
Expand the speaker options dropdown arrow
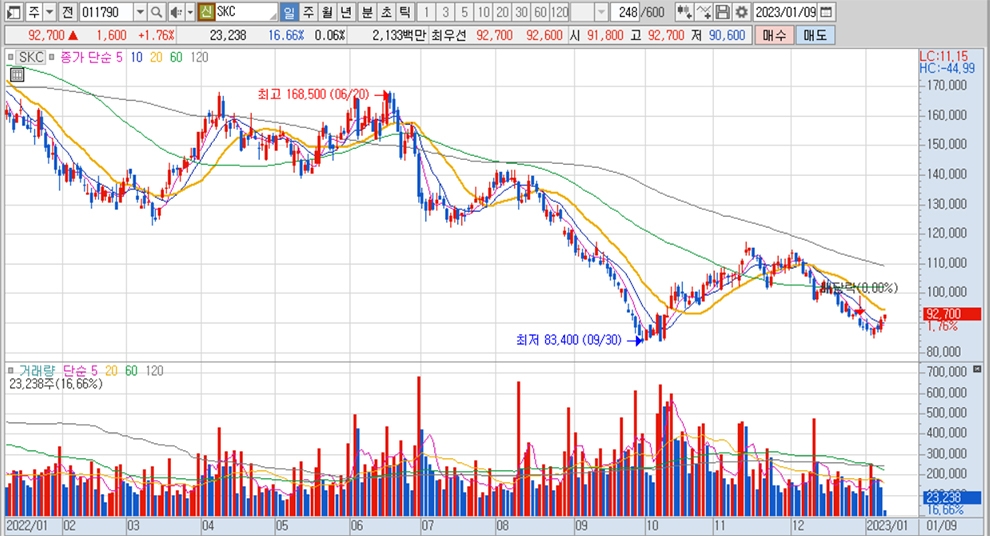(x=190, y=11)
